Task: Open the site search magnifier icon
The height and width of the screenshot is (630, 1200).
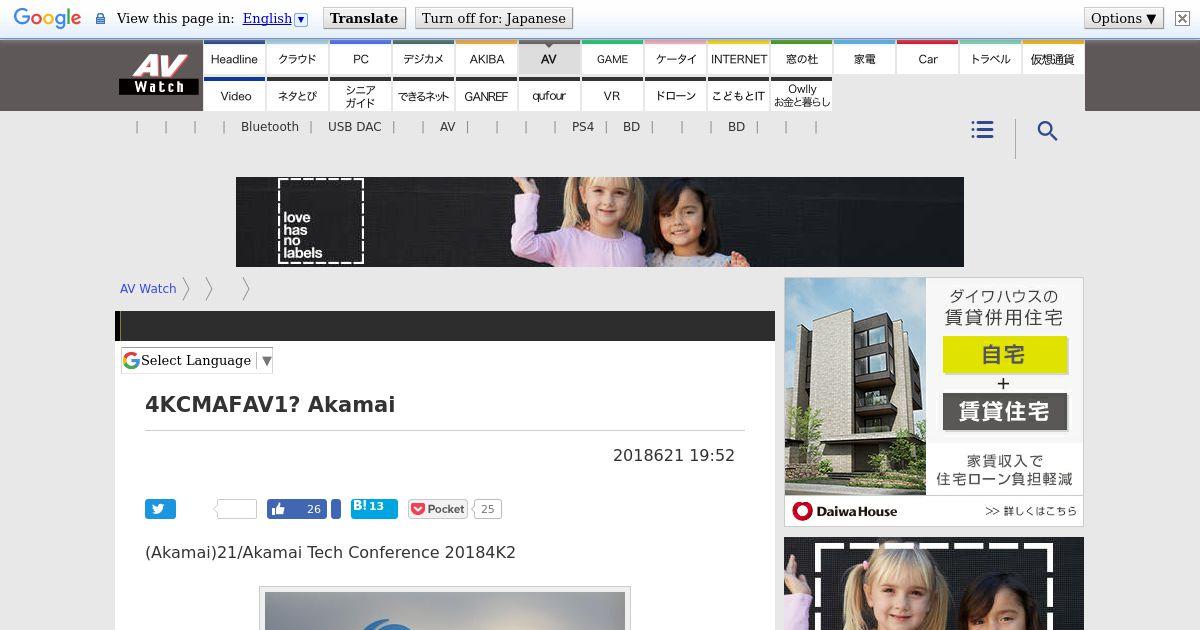Action: pyautogui.click(x=1047, y=131)
